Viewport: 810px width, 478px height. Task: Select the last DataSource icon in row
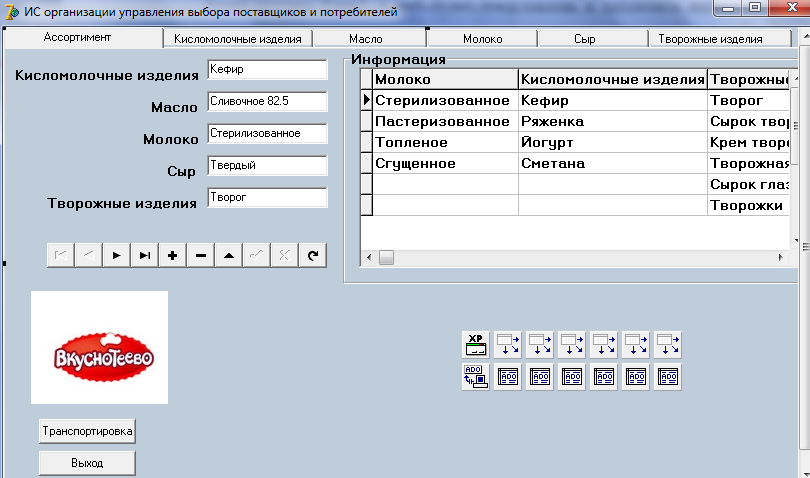(668, 345)
